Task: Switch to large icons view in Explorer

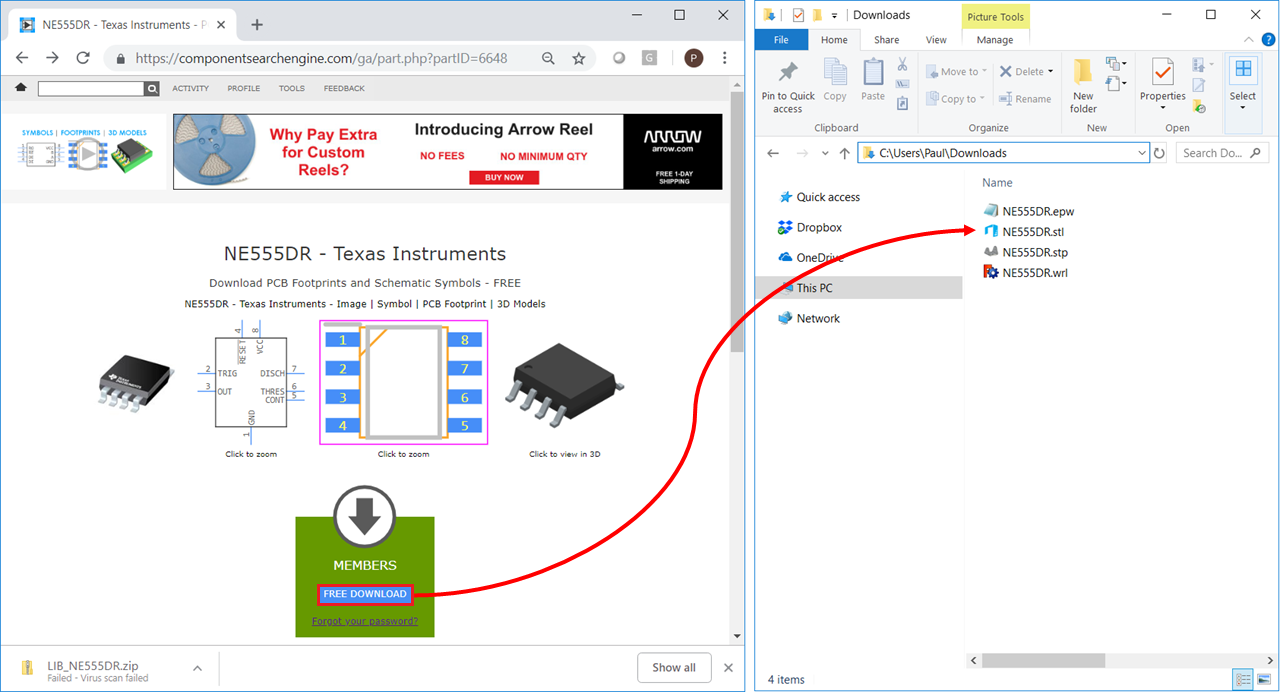Action: [x=1264, y=680]
